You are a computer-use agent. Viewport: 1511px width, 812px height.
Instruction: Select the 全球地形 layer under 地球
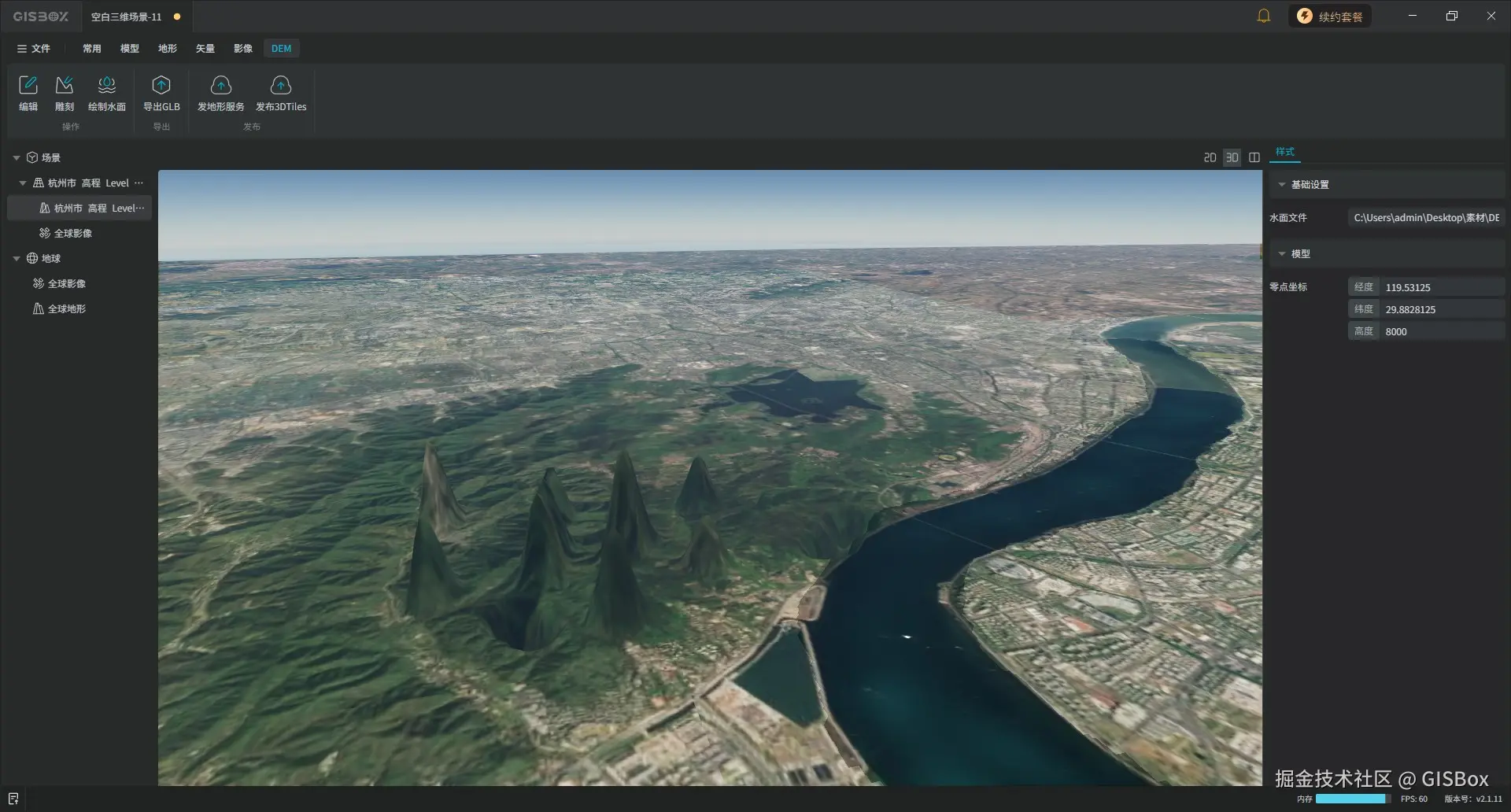point(67,308)
